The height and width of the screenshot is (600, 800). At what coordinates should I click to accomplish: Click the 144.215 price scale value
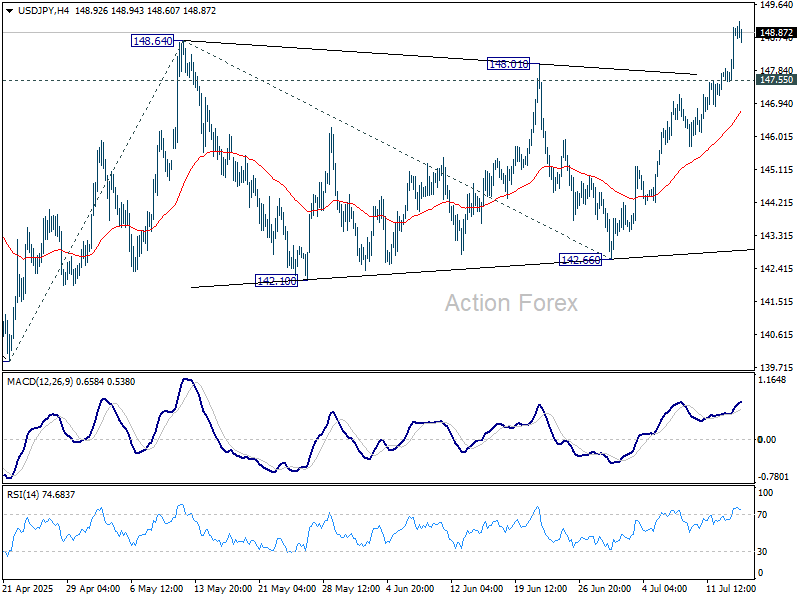pyautogui.click(x=776, y=203)
